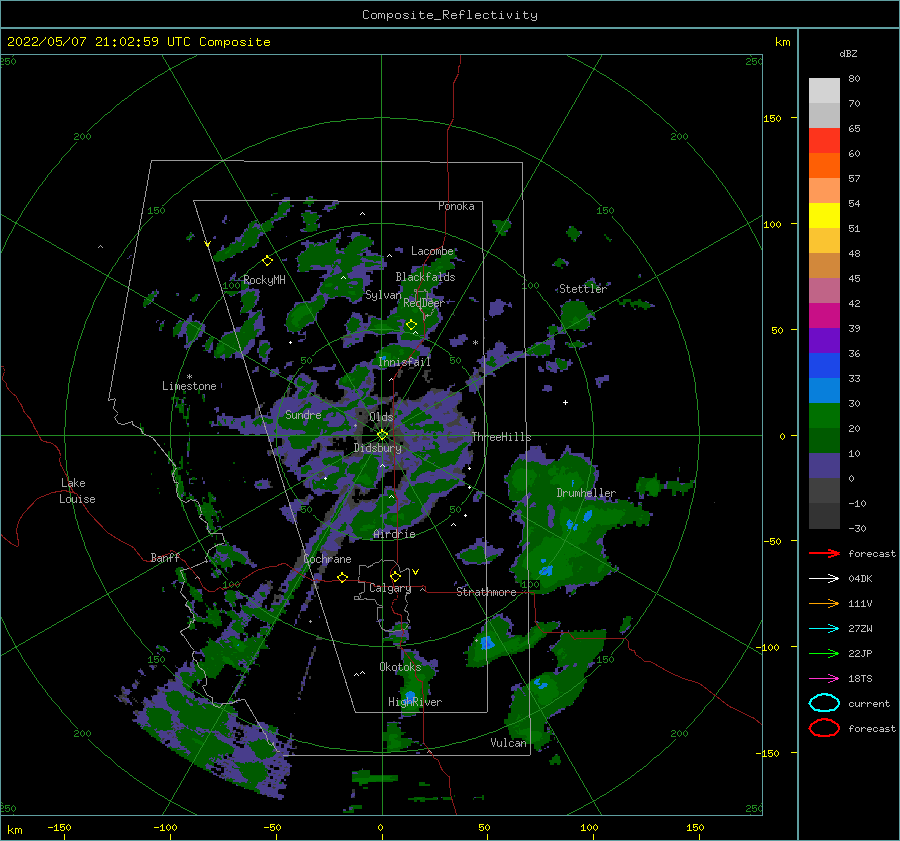This screenshot has width=900, height=841.
Task: Select the 39 dBZ purple color swatch
Action: (824, 340)
